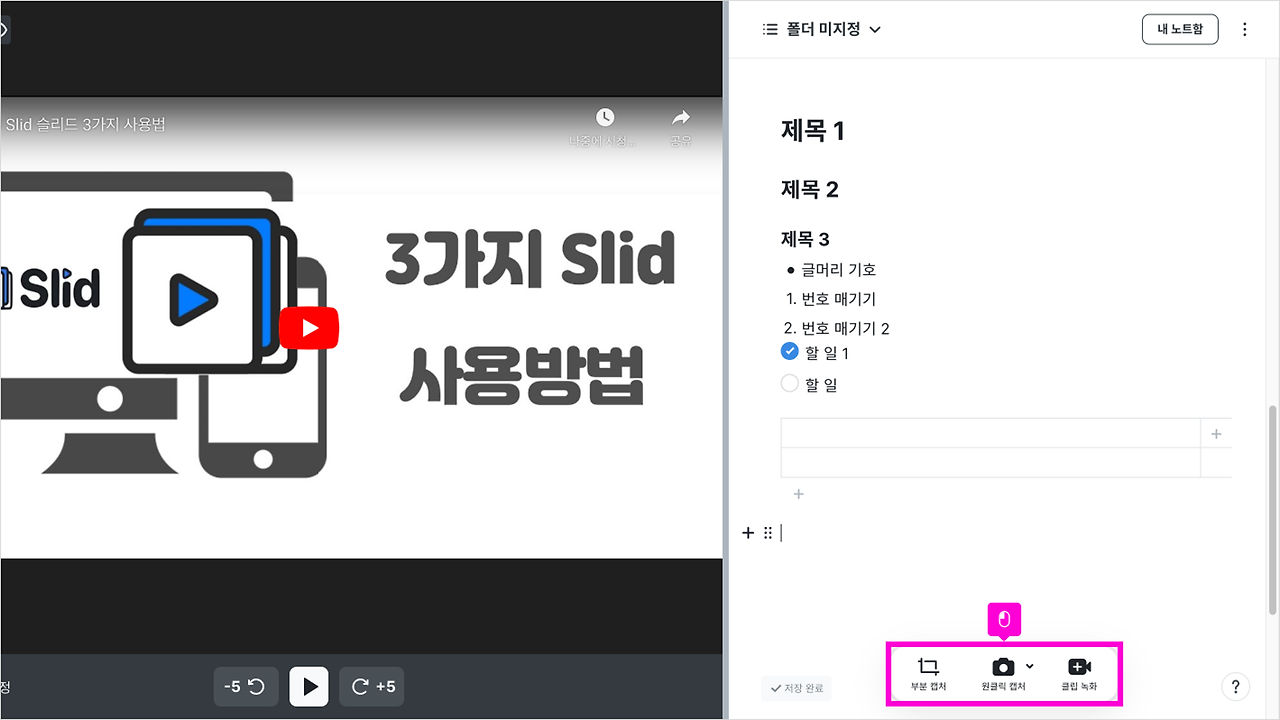This screenshot has width=1280, height=720.
Task: Start recording with the 클립 녹화 icon
Action: (1080, 666)
